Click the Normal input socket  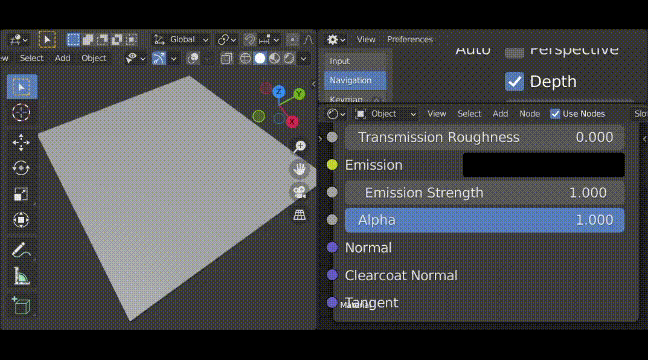(x=332, y=248)
